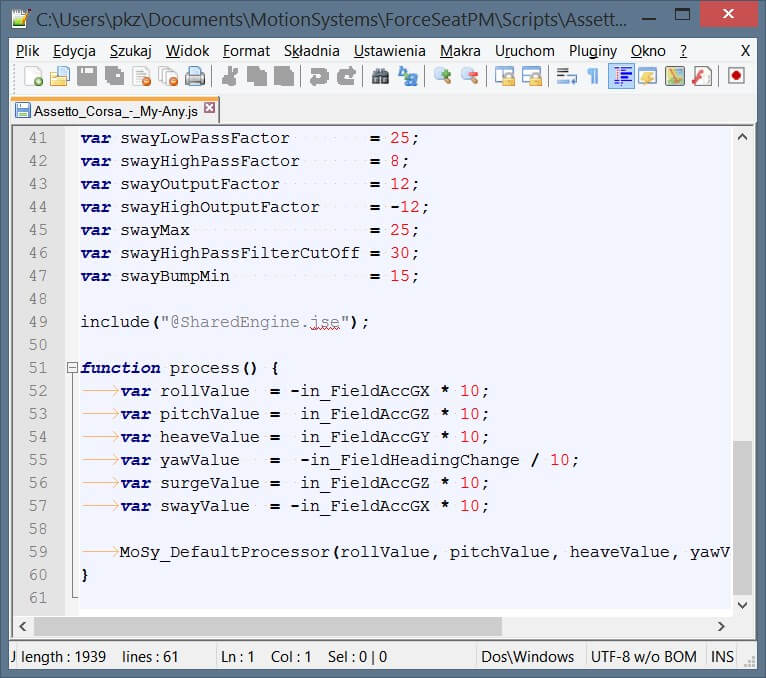Click the Undo arrow icon
Image resolution: width=766 pixels, height=678 pixels.
tap(319, 77)
